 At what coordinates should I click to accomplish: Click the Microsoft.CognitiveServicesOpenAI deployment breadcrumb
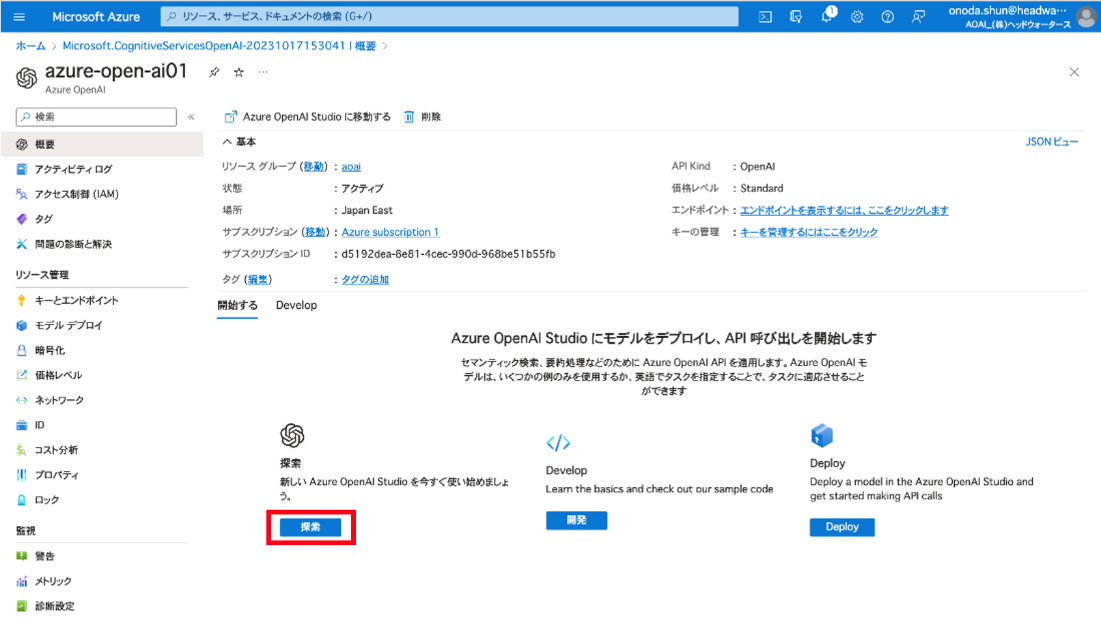coord(219,46)
